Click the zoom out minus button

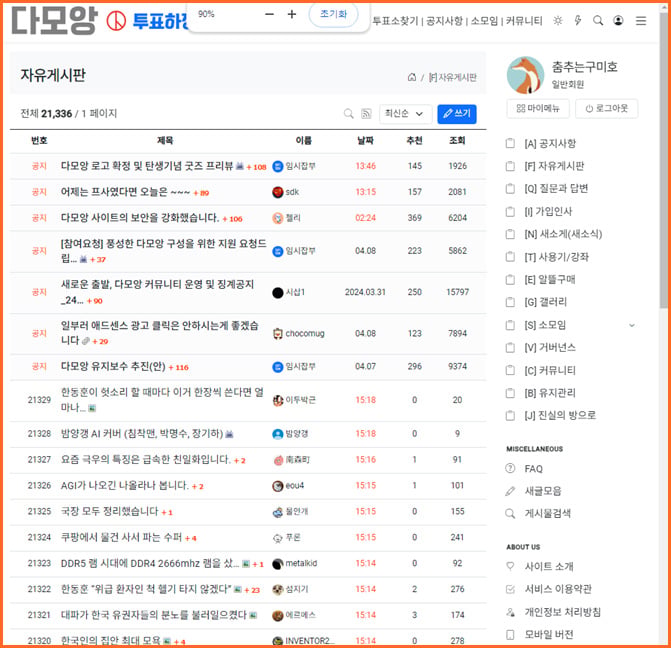pos(269,14)
